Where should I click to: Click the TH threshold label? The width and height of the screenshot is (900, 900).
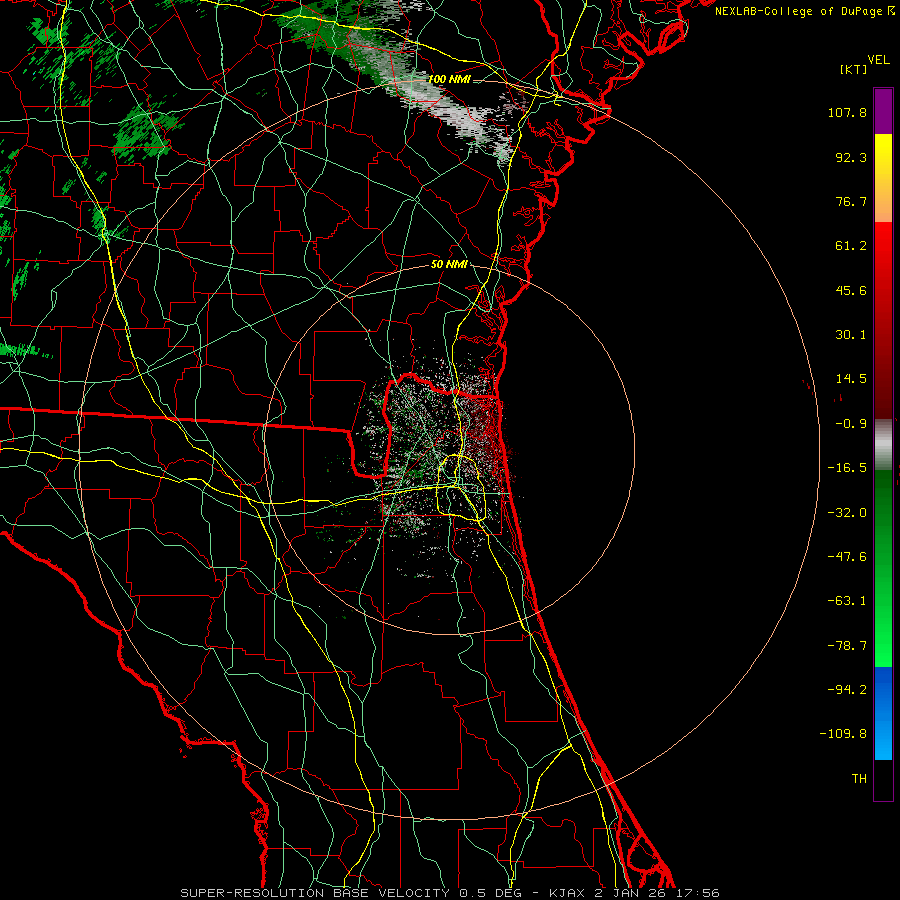click(x=859, y=779)
